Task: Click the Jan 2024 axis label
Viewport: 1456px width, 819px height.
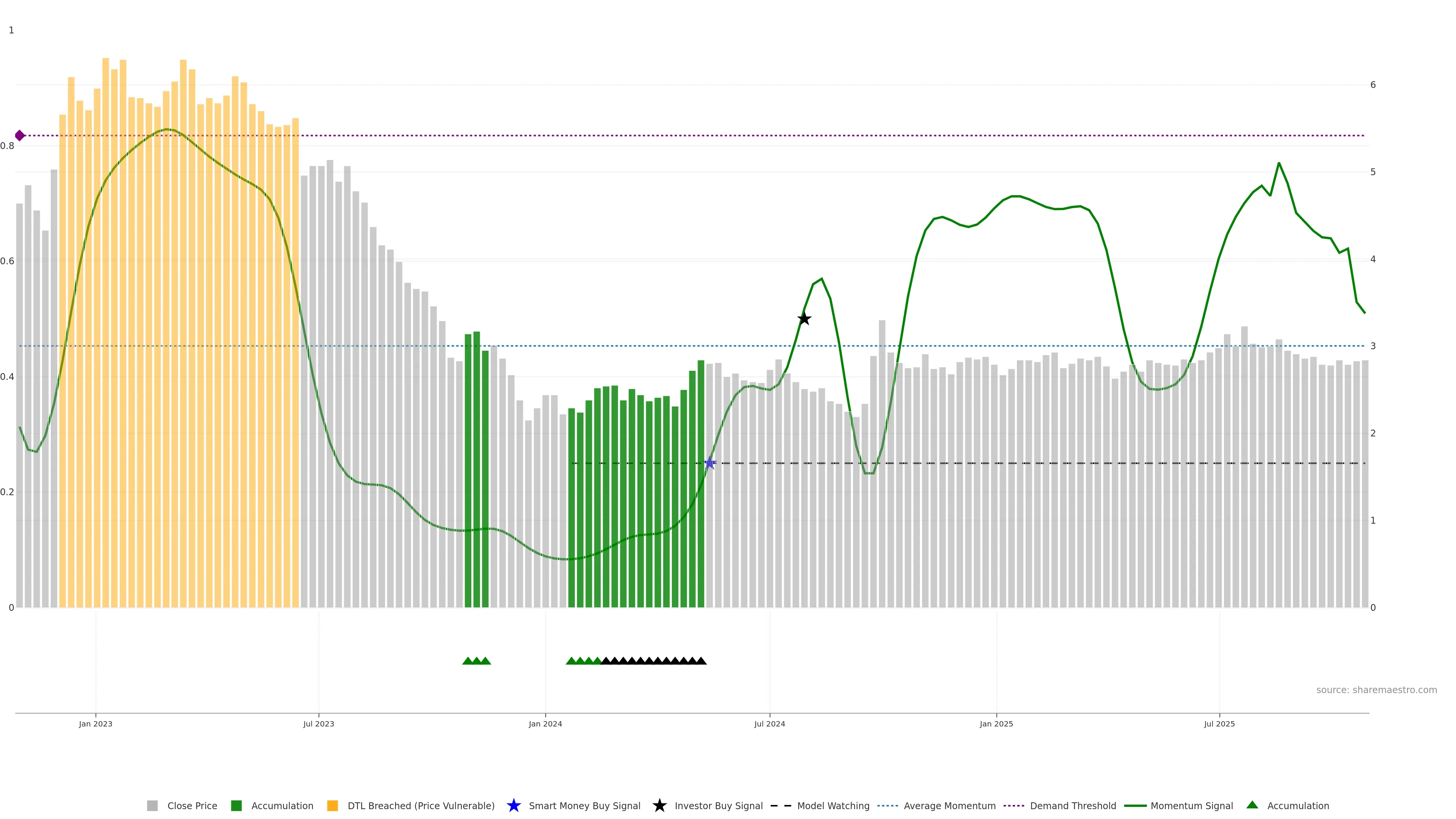Action: [x=546, y=724]
